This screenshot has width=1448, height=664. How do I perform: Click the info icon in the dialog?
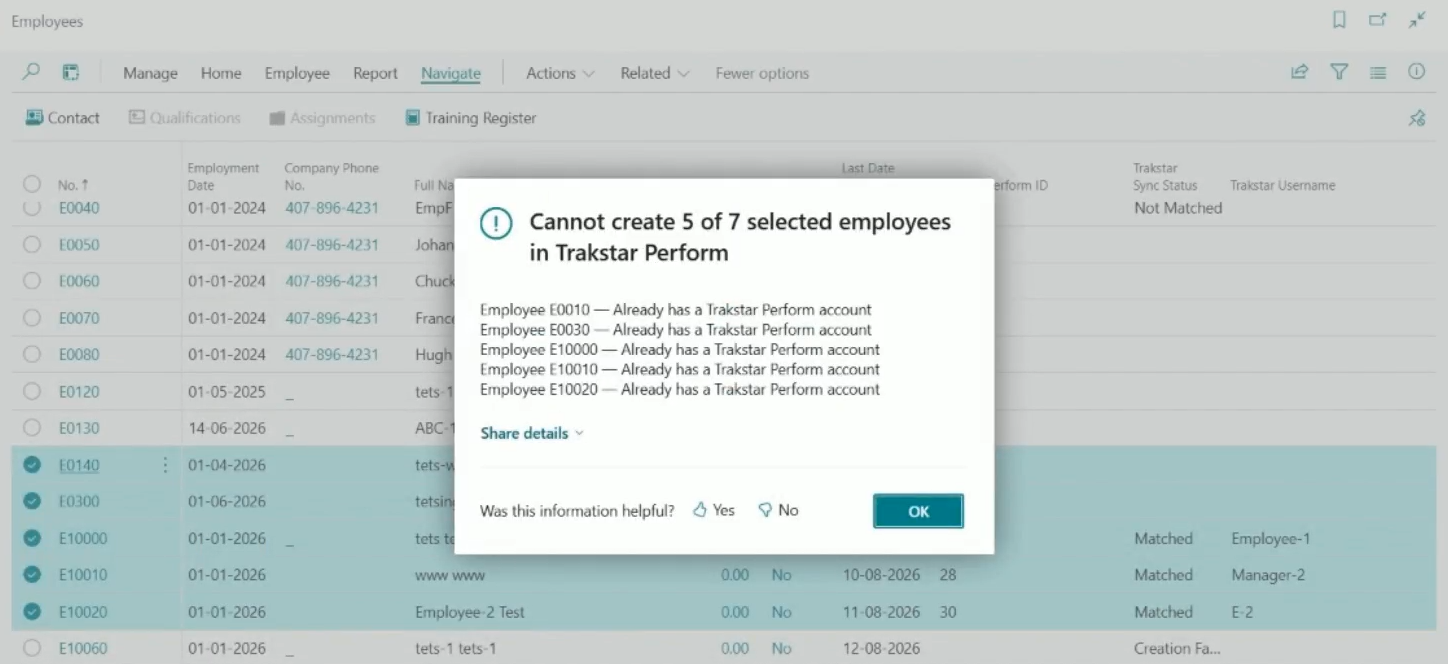point(496,224)
